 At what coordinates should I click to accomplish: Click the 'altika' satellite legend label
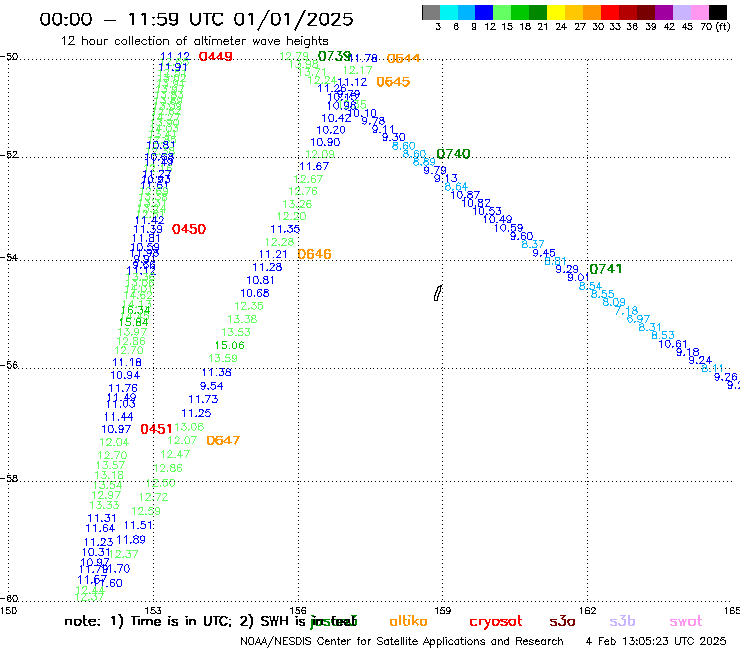pyautogui.click(x=408, y=621)
